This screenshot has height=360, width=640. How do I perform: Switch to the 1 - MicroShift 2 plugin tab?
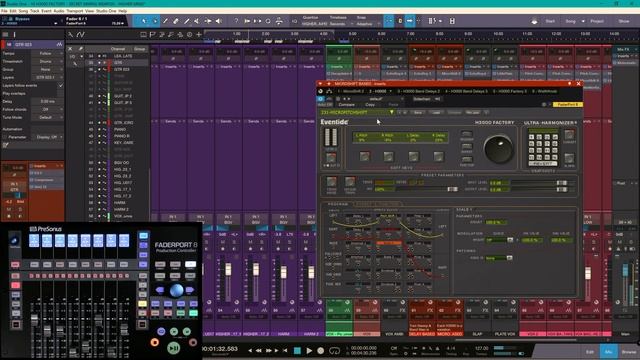click(x=351, y=91)
